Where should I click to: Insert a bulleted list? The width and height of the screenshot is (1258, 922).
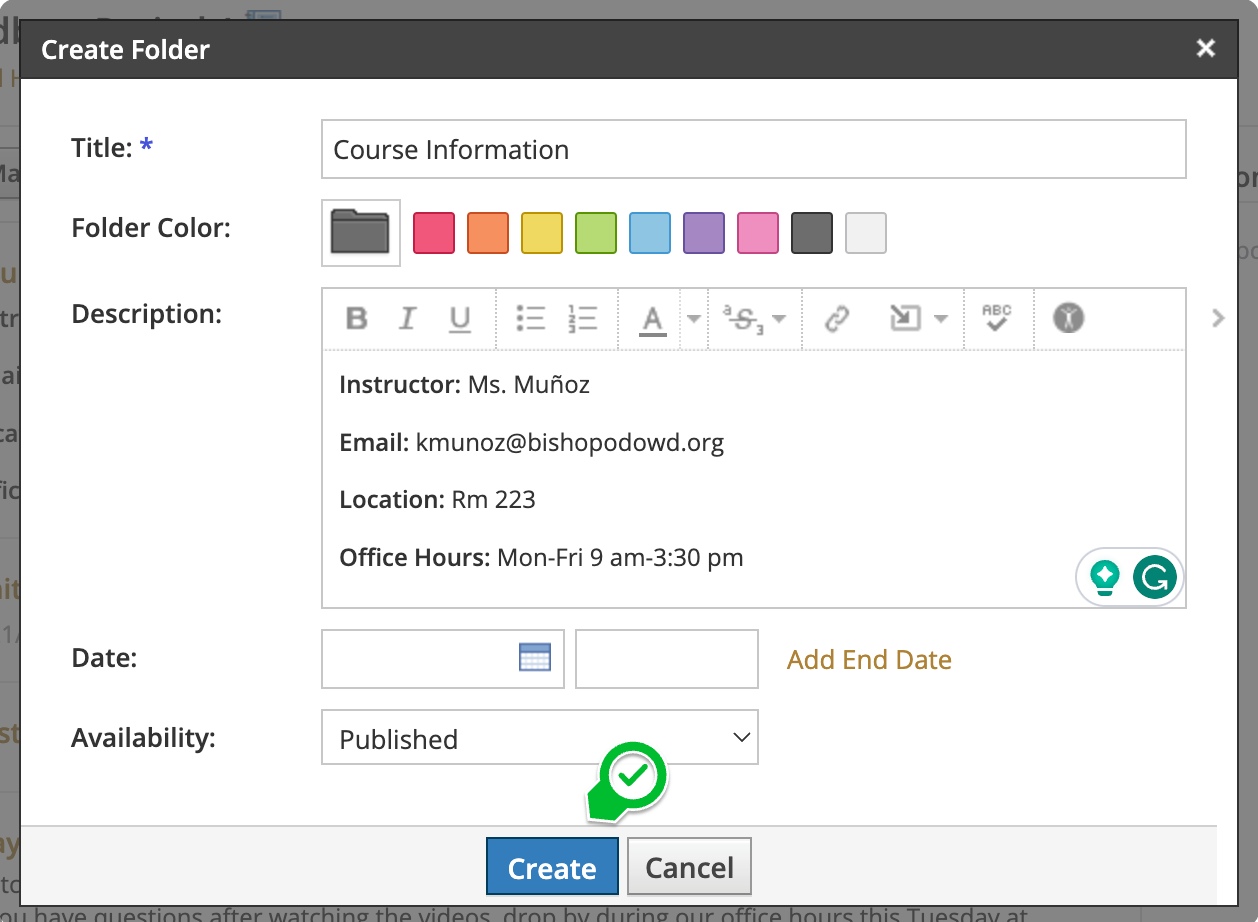coord(530,319)
